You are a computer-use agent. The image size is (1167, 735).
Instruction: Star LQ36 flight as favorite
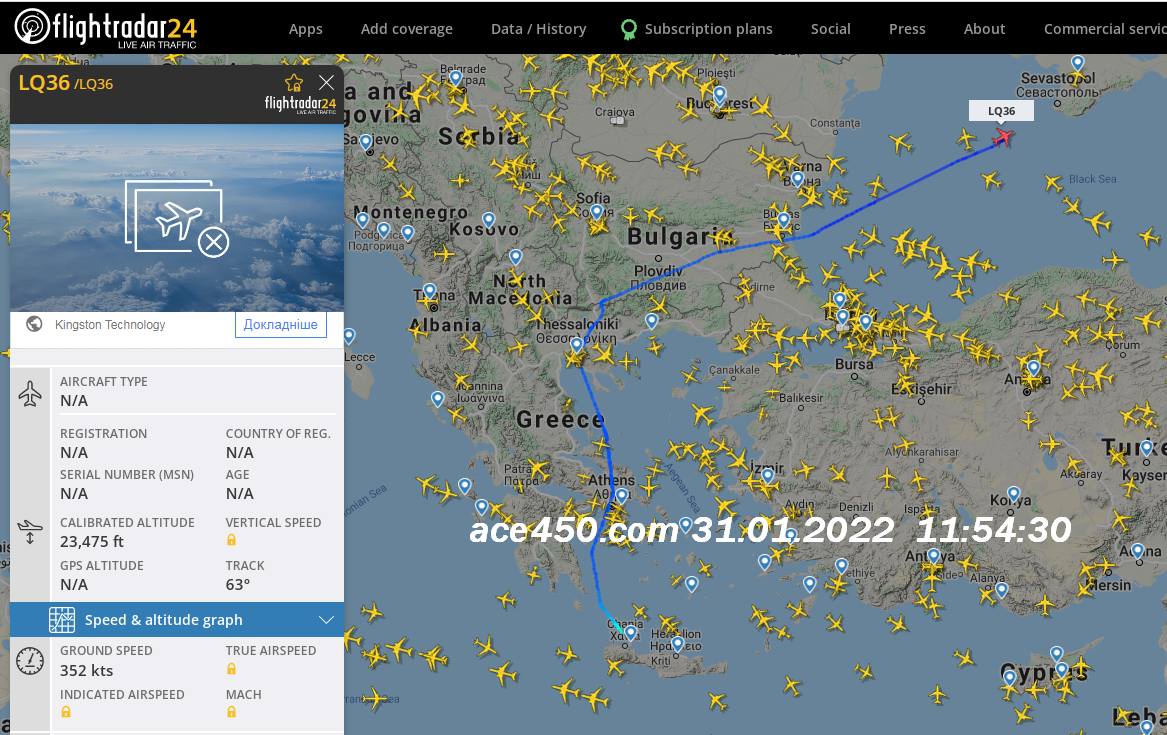(x=293, y=83)
